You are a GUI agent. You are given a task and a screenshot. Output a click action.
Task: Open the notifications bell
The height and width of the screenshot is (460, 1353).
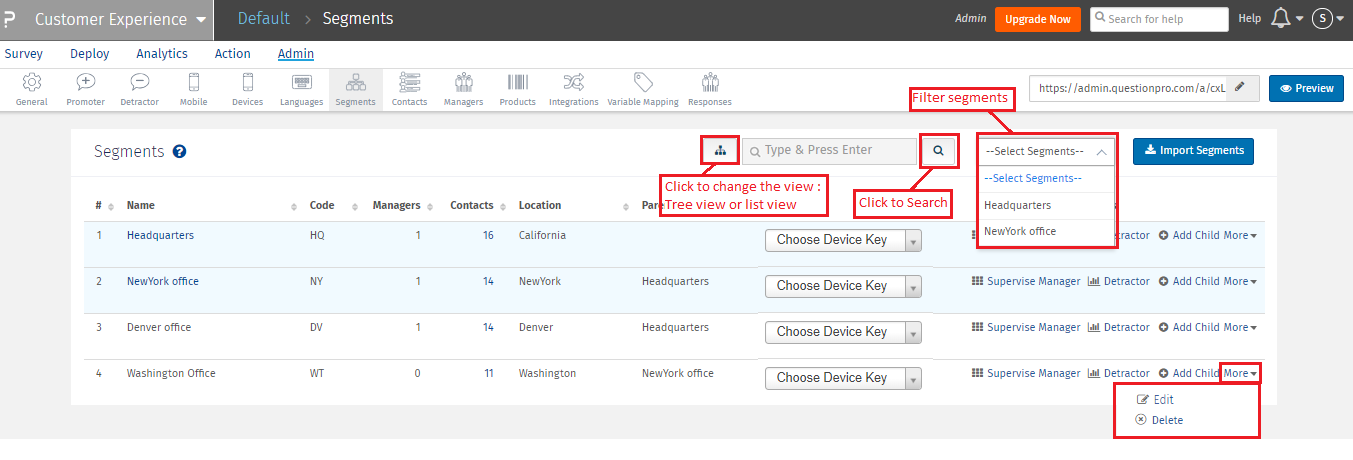click(x=1280, y=19)
